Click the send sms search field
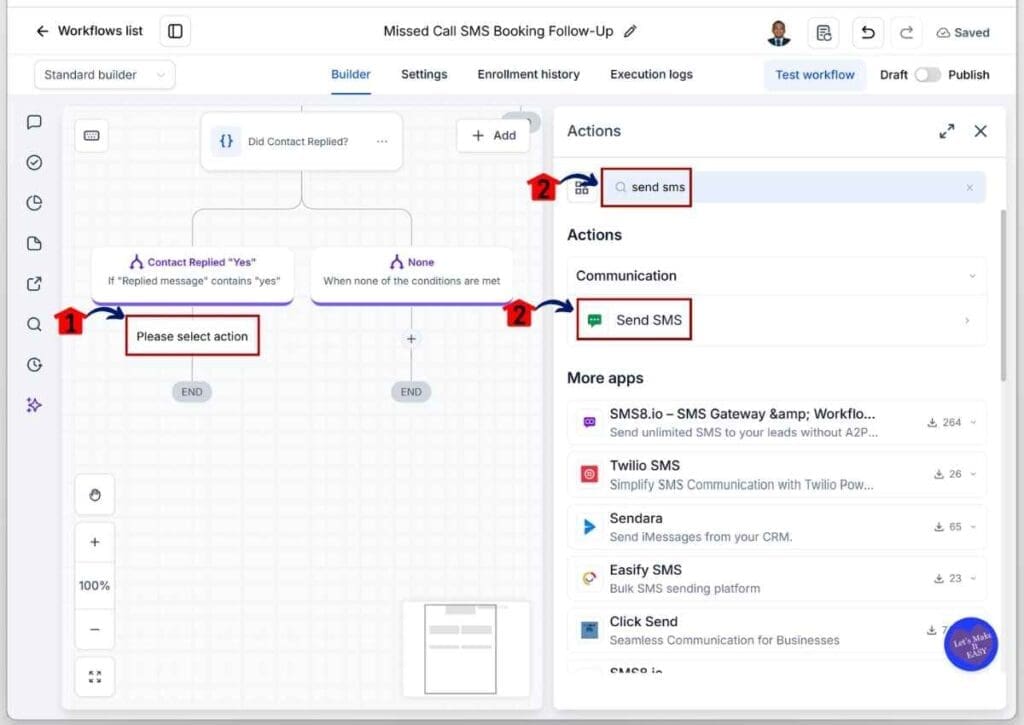This screenshot has width=1024, height=725. 793,187
